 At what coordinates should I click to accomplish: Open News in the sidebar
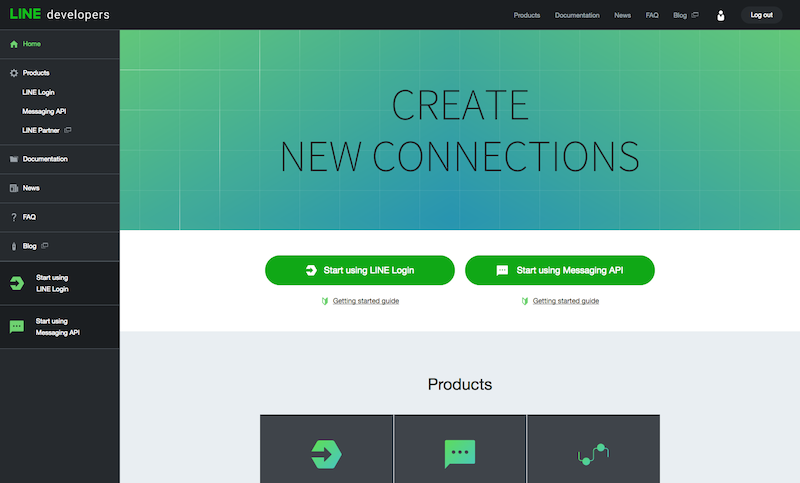[31, 188]
